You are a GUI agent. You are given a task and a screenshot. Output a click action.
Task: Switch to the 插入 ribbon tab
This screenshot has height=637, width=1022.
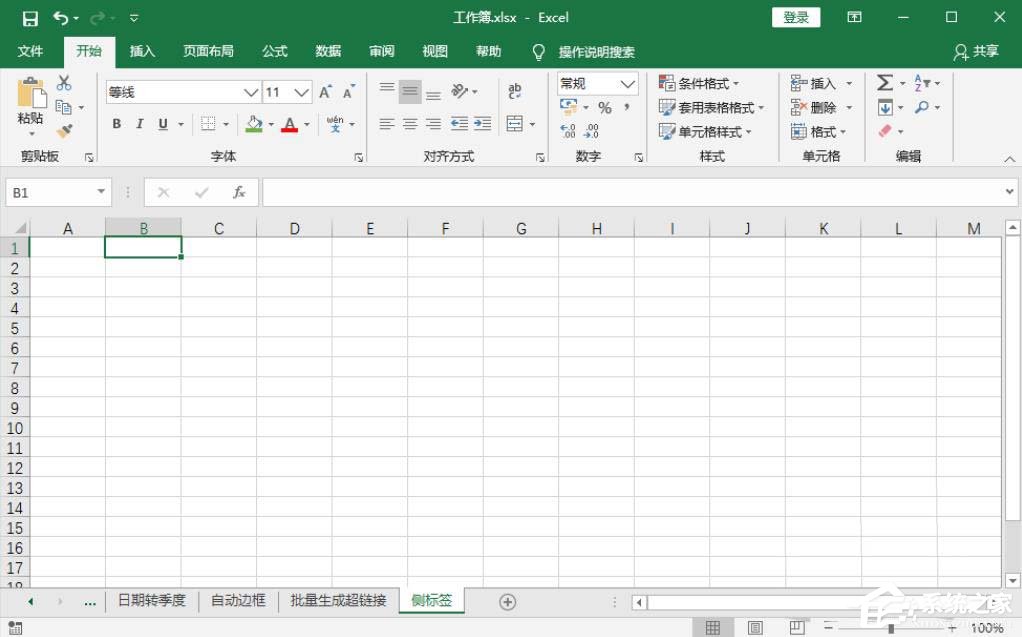point(142,52)
